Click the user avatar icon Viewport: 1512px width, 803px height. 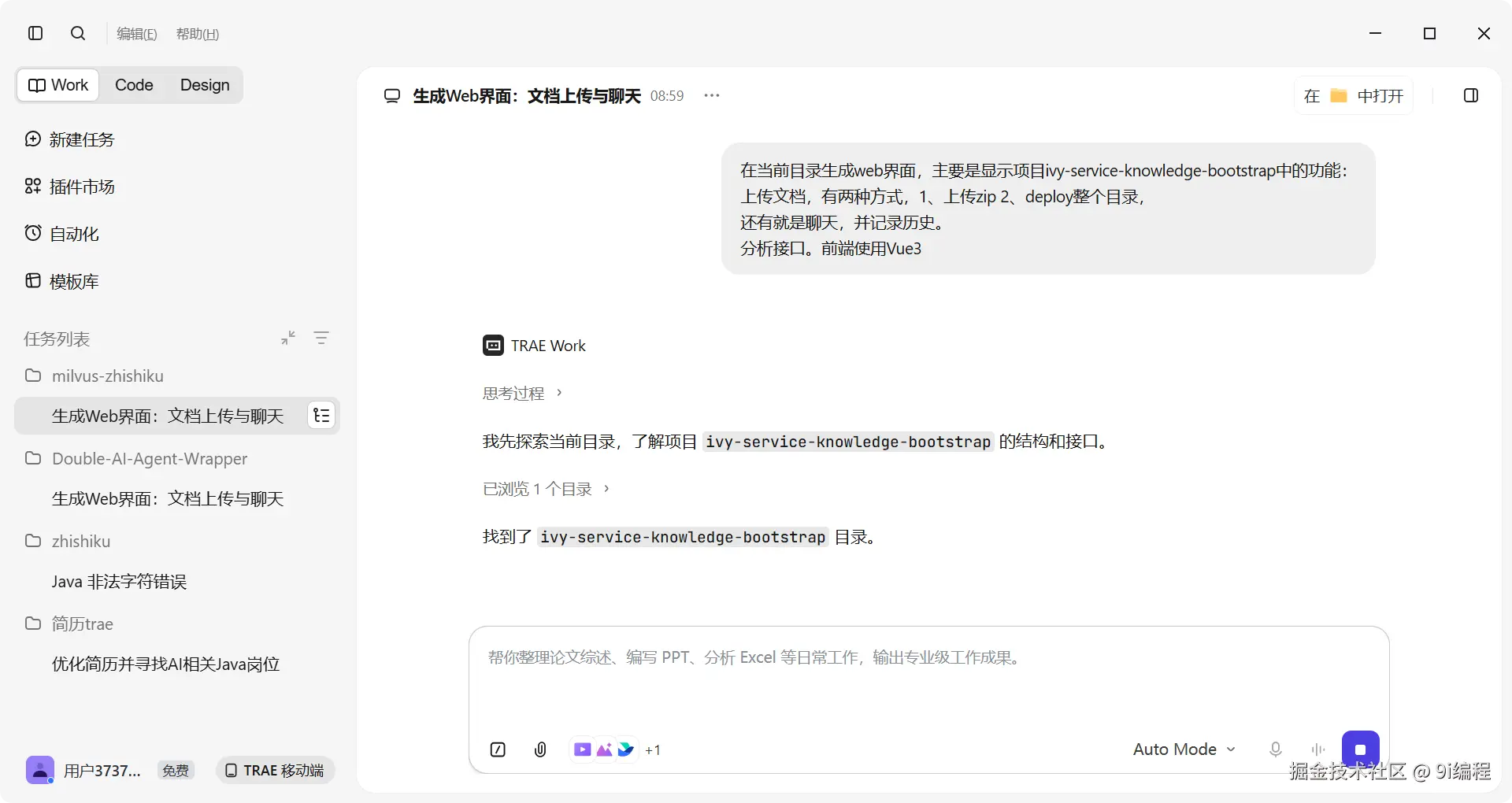(40, 770)
